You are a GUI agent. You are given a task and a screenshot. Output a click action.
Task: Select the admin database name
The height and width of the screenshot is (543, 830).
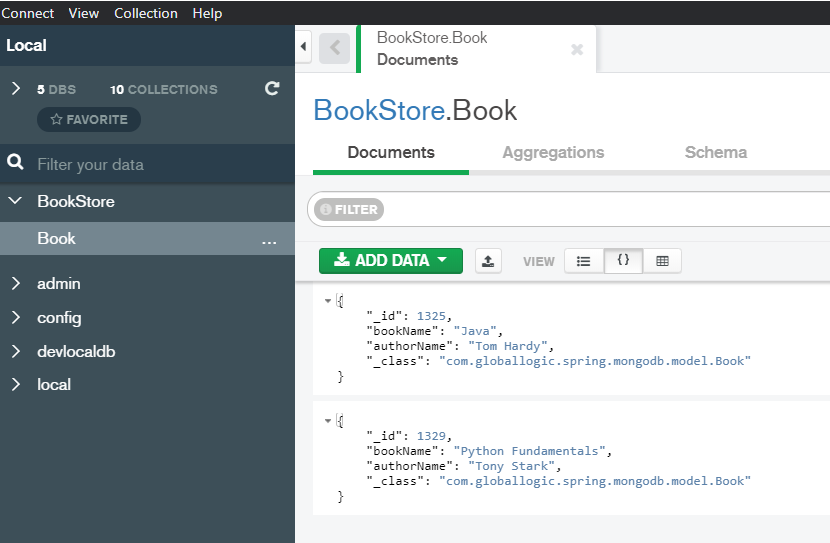pos(59,284)
